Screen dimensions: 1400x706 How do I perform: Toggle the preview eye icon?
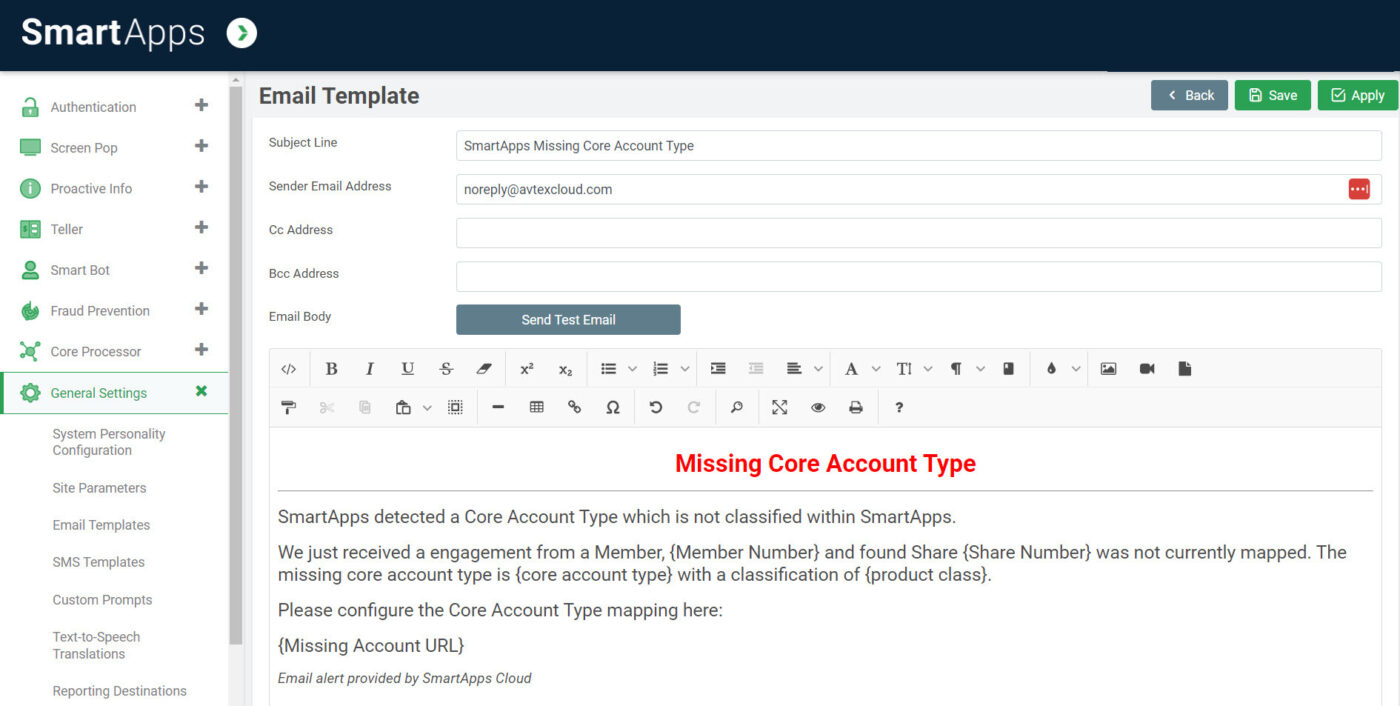818,407
